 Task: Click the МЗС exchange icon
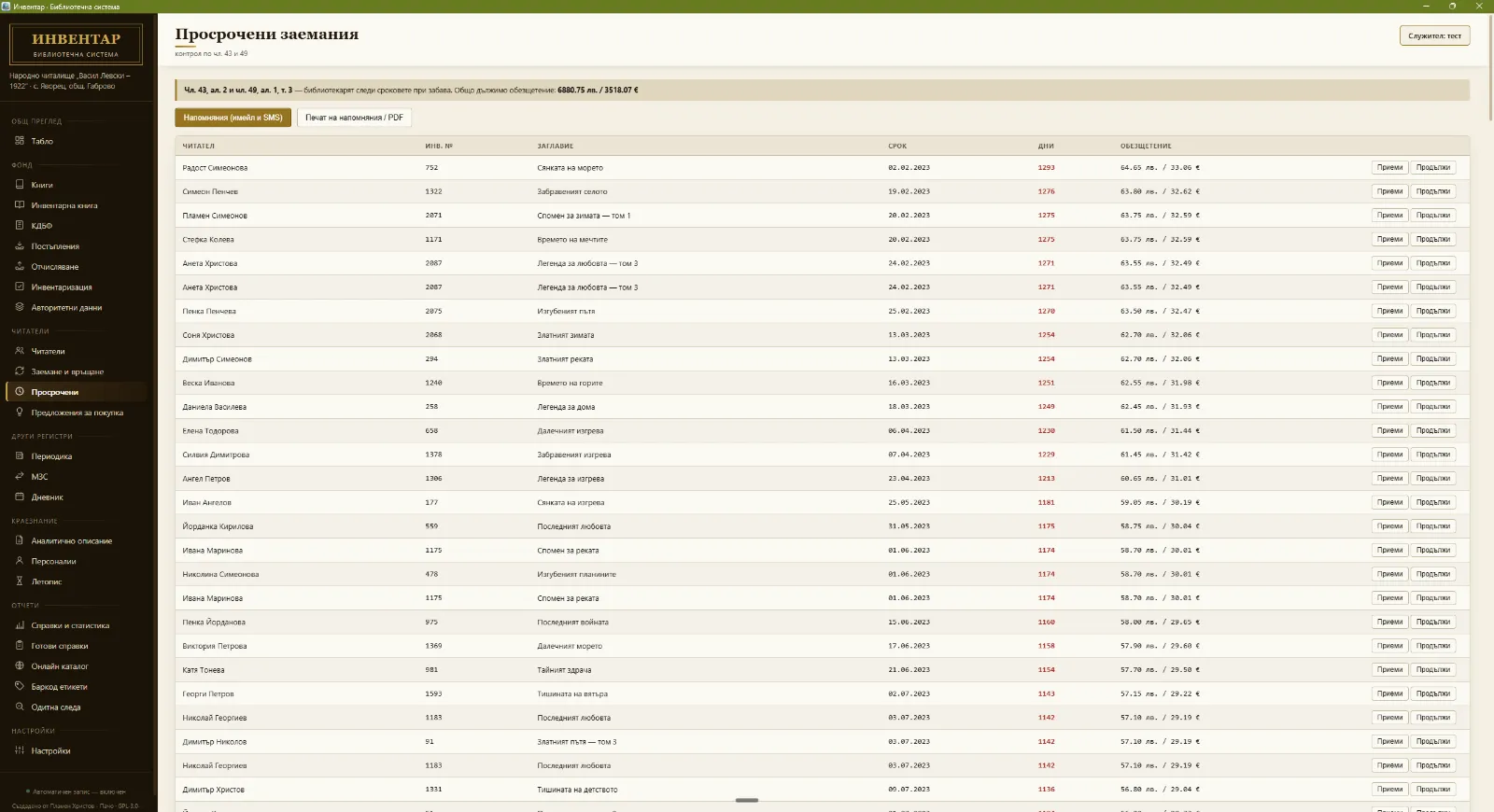[20, 476]
